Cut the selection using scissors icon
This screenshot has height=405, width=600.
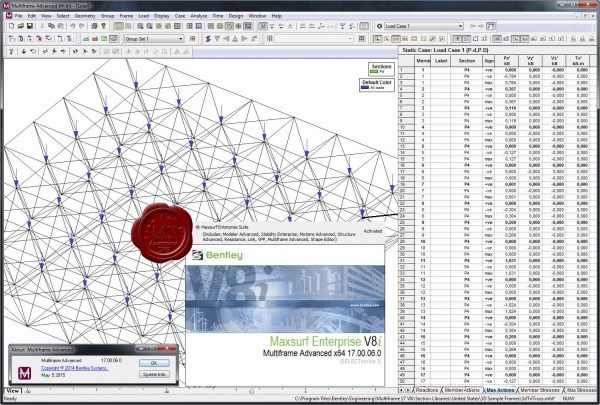[42, 26]
